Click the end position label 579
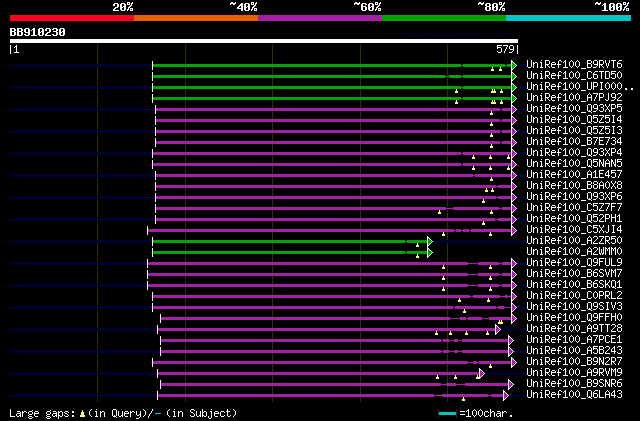Image resolution: width=640 pixels, height=421 pixels. (x=505, y=49)
